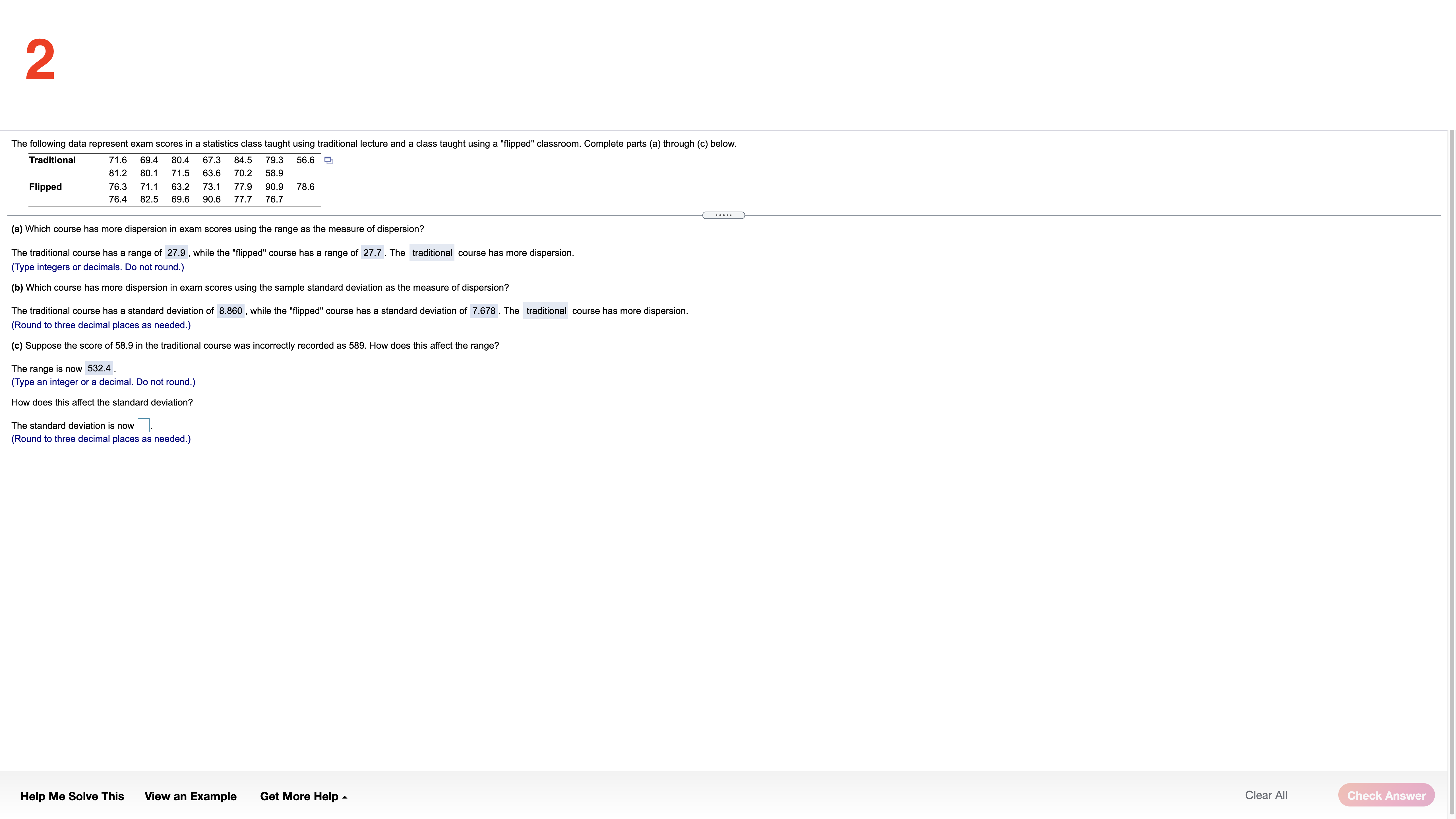Click the Traditional row label in the table
The width and height of the screenshot is (1456, 819).
[x=52, y=160]
